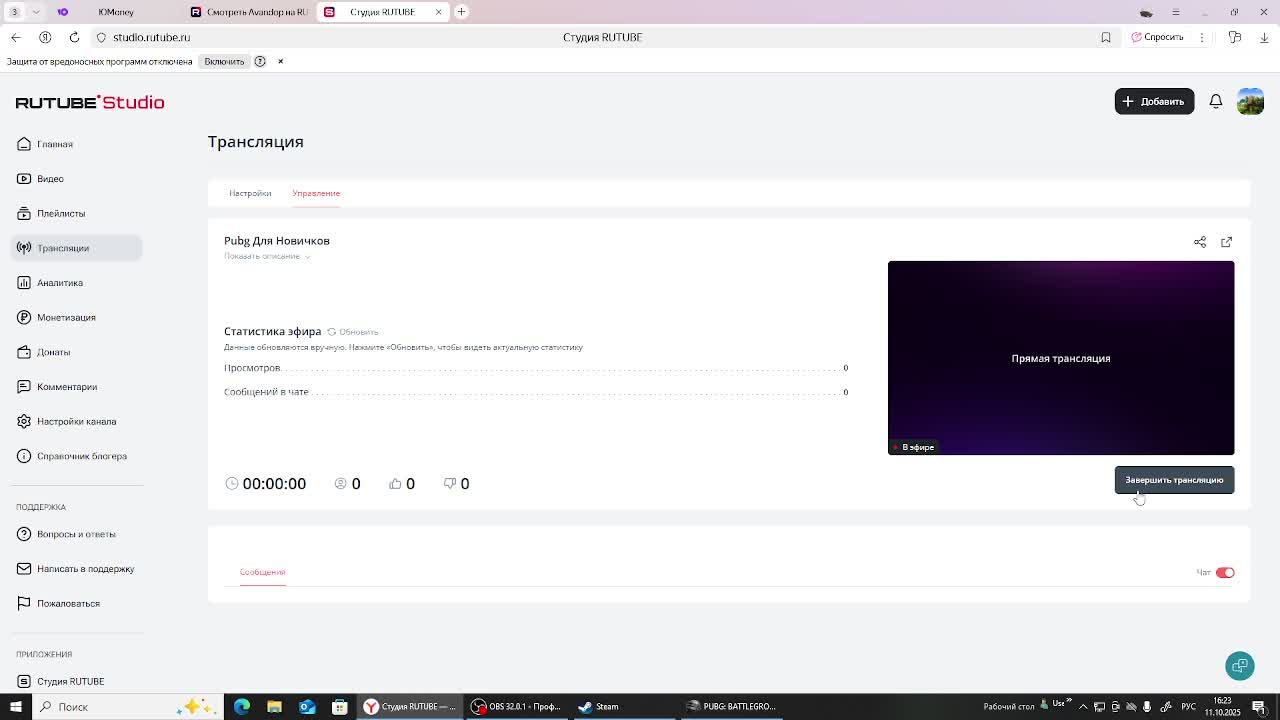Open Windows Start menu
Viewport: 1280px width, 720px height.
15,707
